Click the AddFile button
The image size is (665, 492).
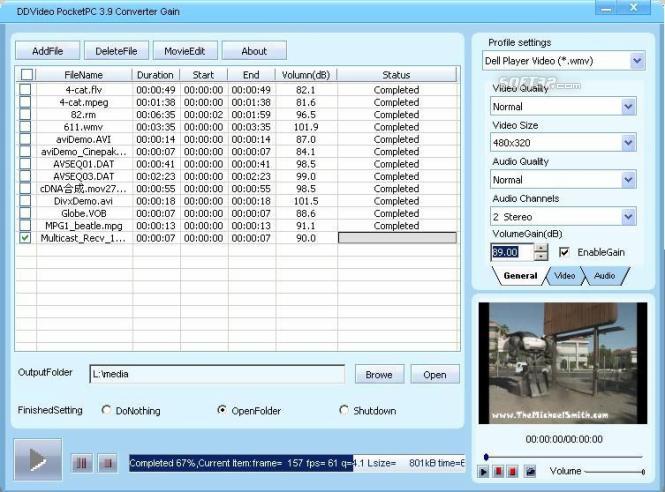[x=48, y=51]
